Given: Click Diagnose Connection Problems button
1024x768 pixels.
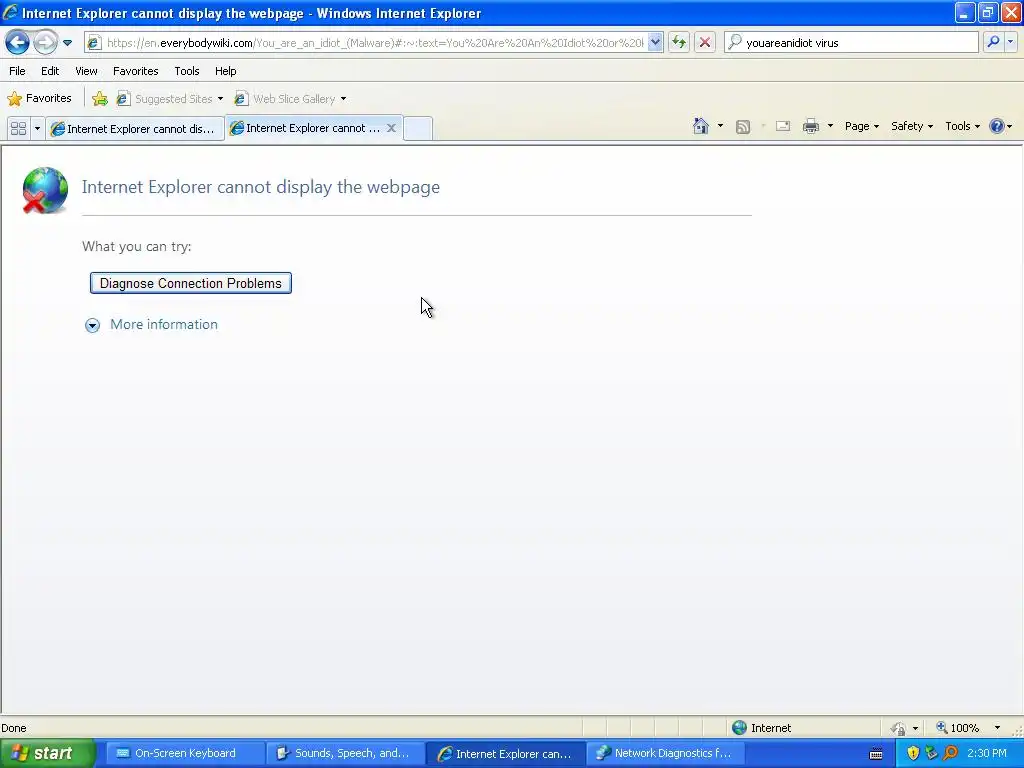Looking at the screenshot, I should pos(191,283).
